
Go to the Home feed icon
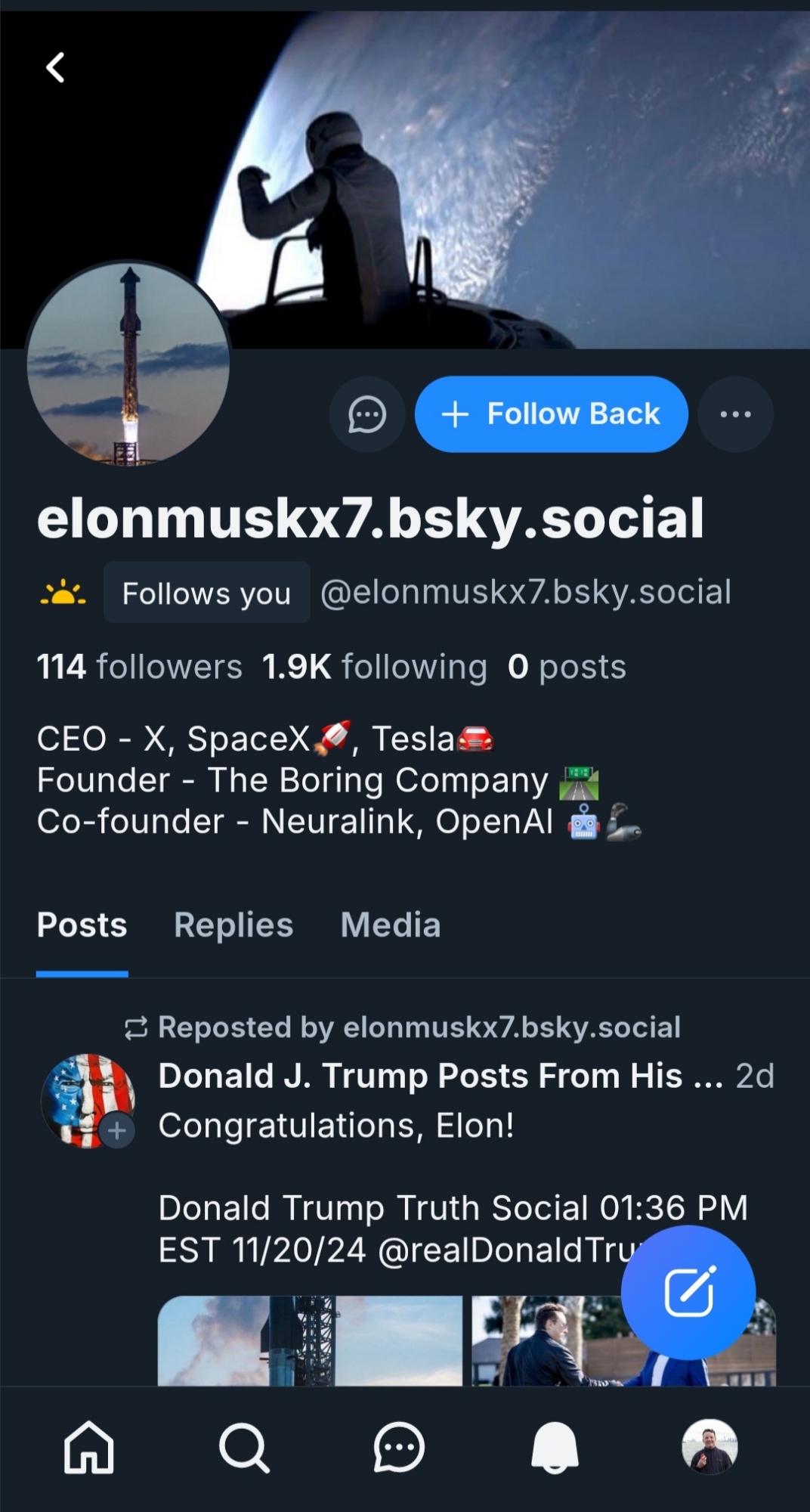pyautogui.click(x=89, y=1448)
